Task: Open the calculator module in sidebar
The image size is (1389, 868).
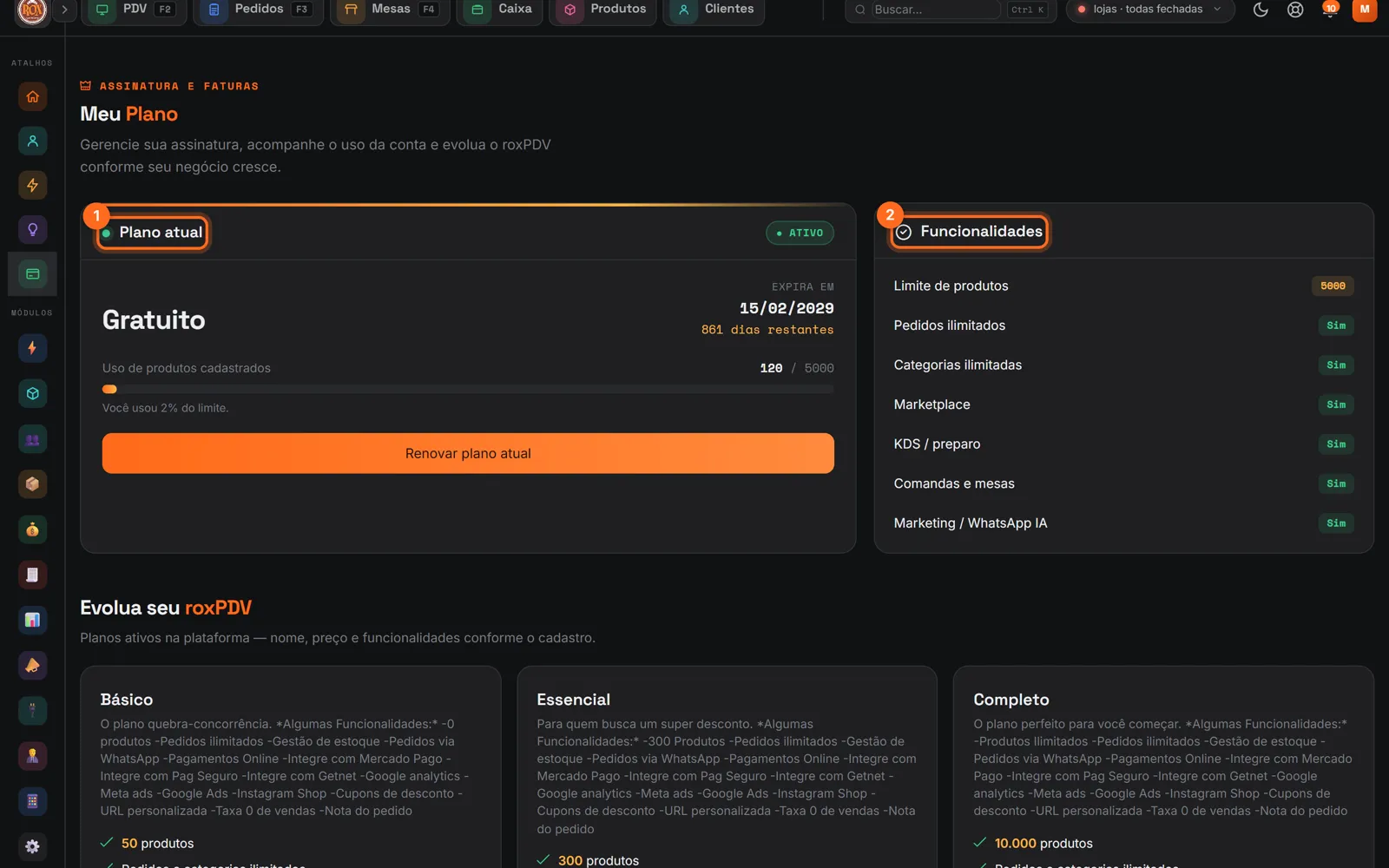Action: 32,801
